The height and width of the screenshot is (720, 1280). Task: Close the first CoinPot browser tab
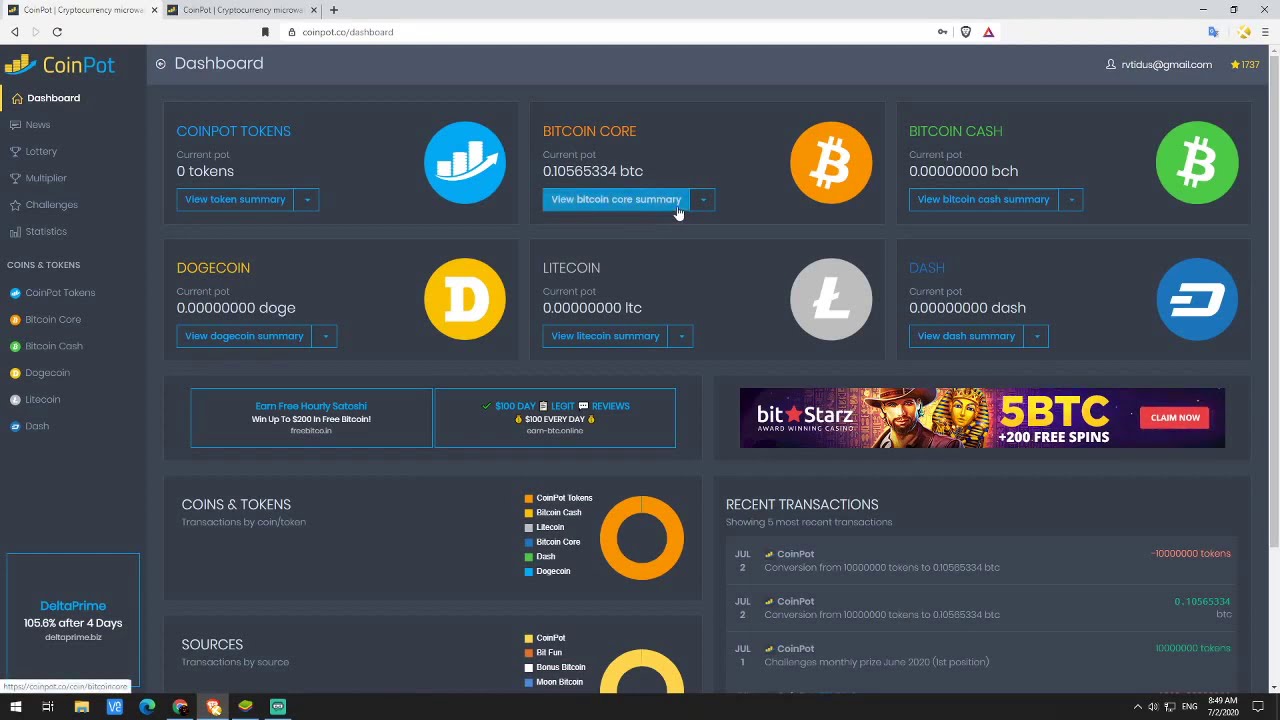[x=154, y=10]
